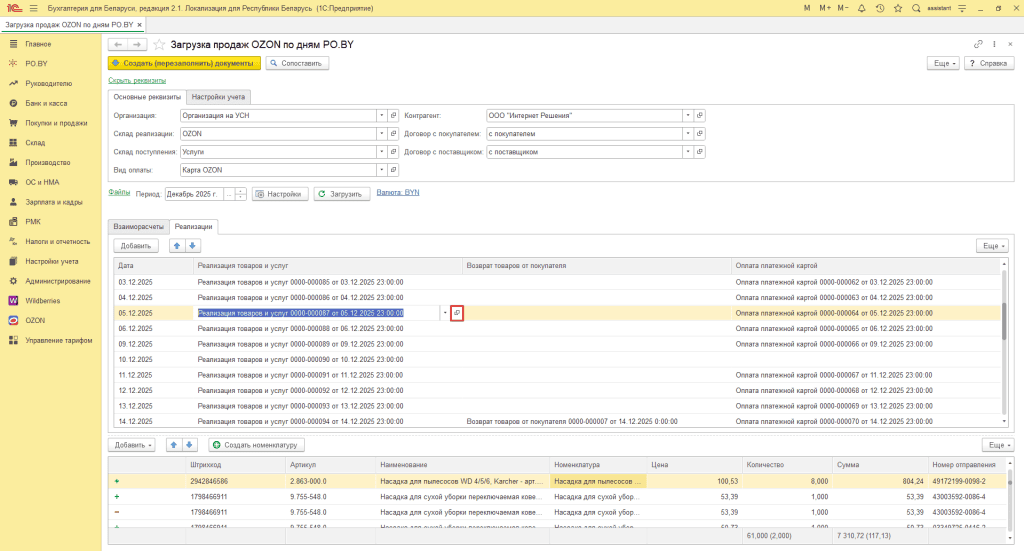
Task: Adjust period with stepper arrows
Action: pos(240,195)
